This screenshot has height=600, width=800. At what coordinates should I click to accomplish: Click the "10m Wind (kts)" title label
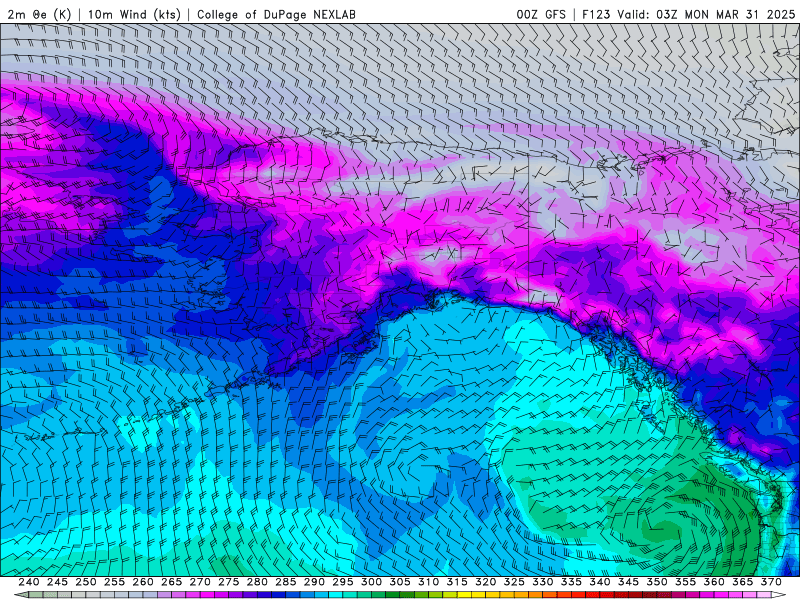pos(134,14)
